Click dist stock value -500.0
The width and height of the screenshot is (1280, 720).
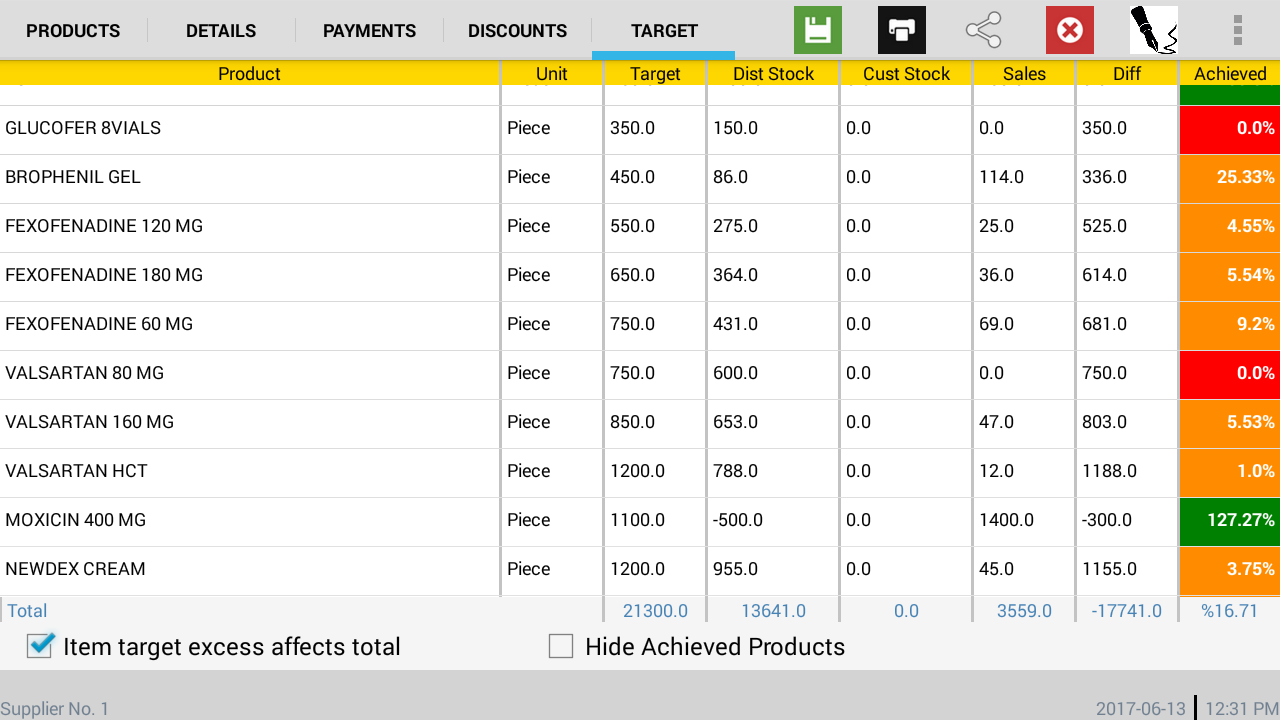click(738, 520)
